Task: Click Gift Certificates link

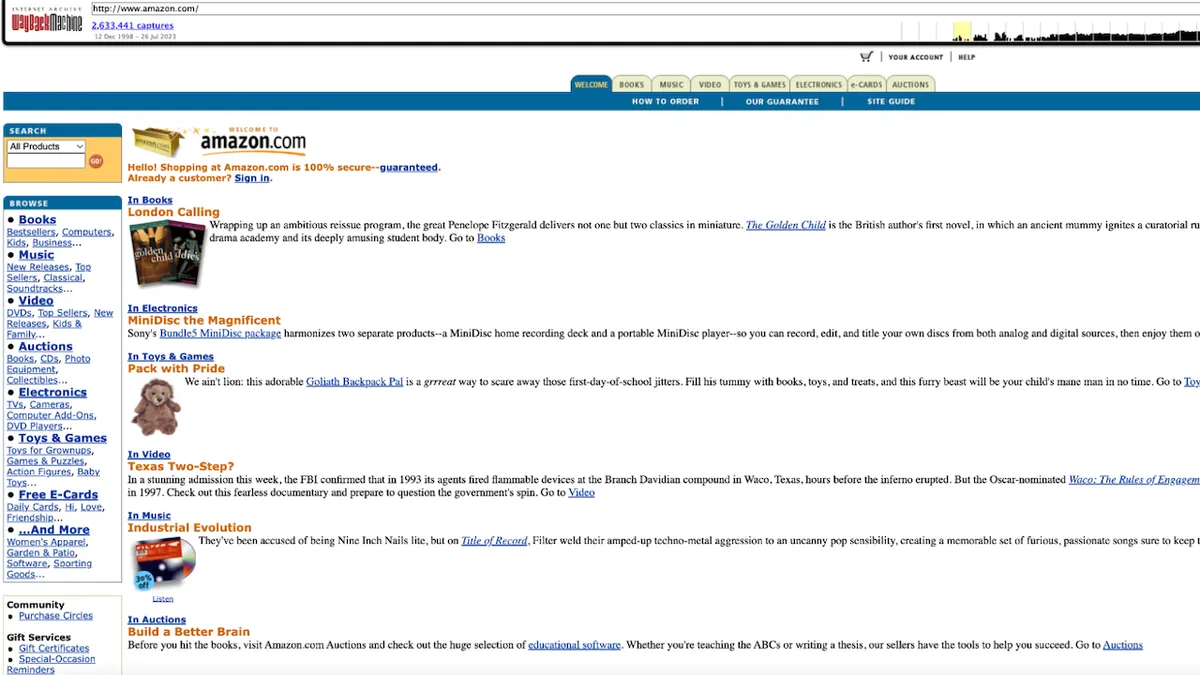Action: pos(54,648)
